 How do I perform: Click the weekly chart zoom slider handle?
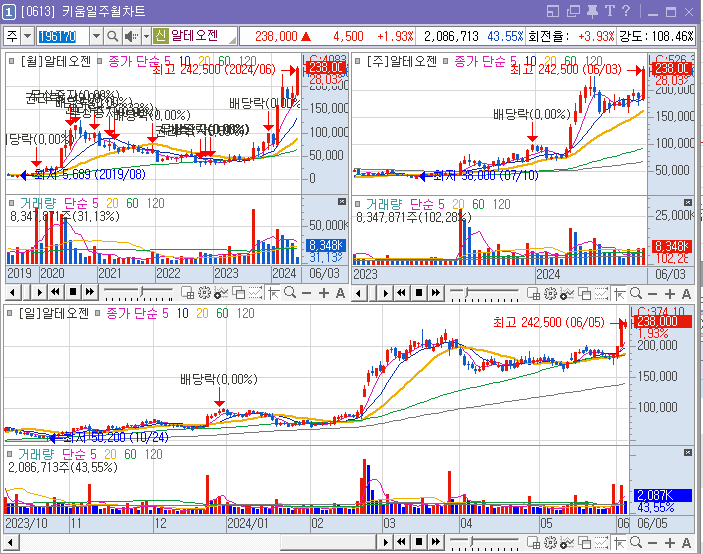click(466, 293)
